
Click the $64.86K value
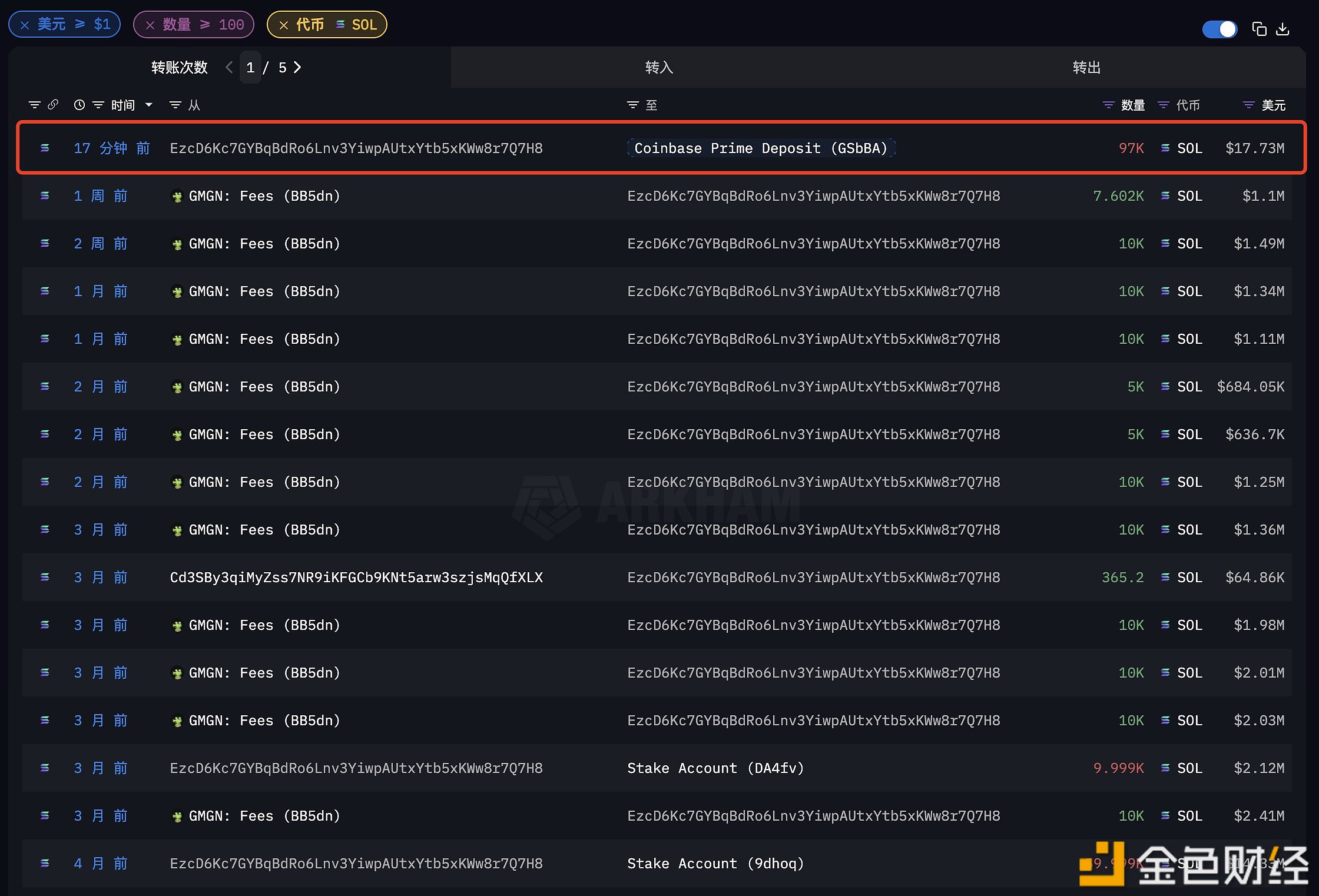pos(1255,578)
